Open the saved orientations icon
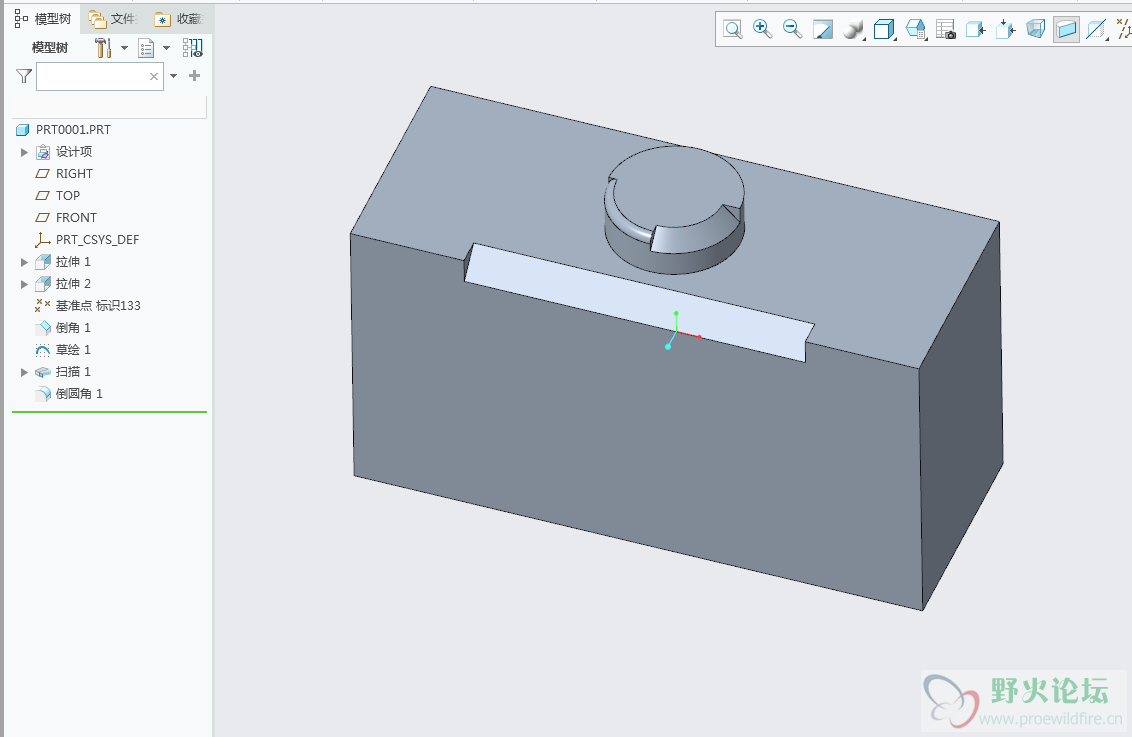1132x737 pixels. pyautogui.click(x=915, y=30)
